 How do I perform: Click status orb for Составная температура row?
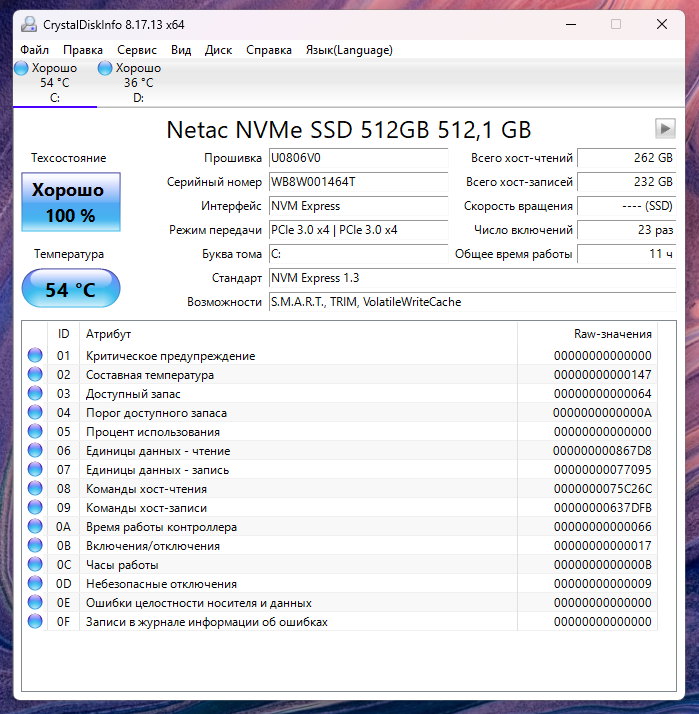click(x=35, y=374)
